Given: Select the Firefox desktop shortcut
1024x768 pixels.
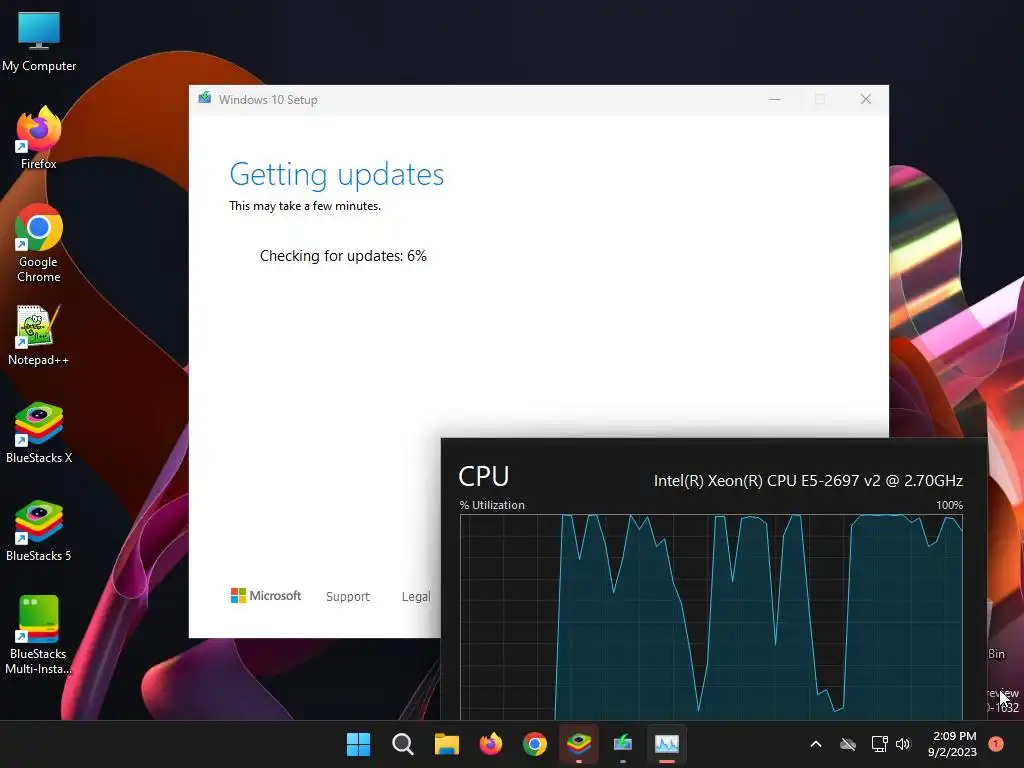Looking at the screenshot, I should (39, 138).
